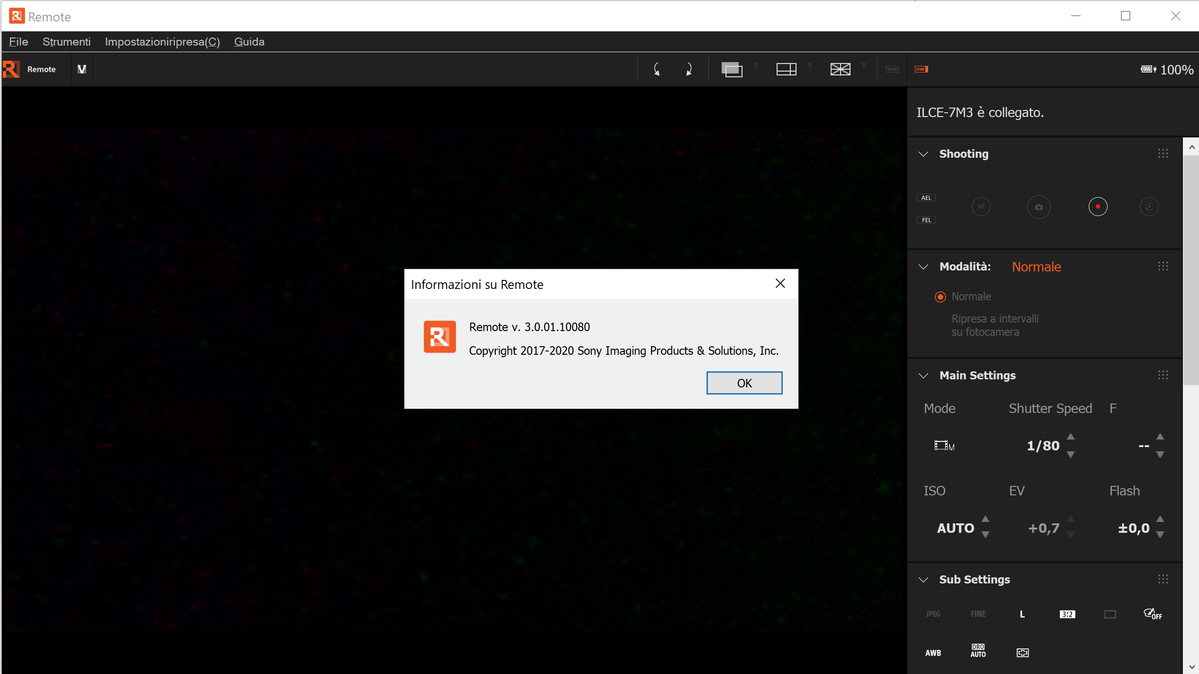1199x674 pixels.
Task: Open the AWB white balance setting
Action: pos(933,652)
